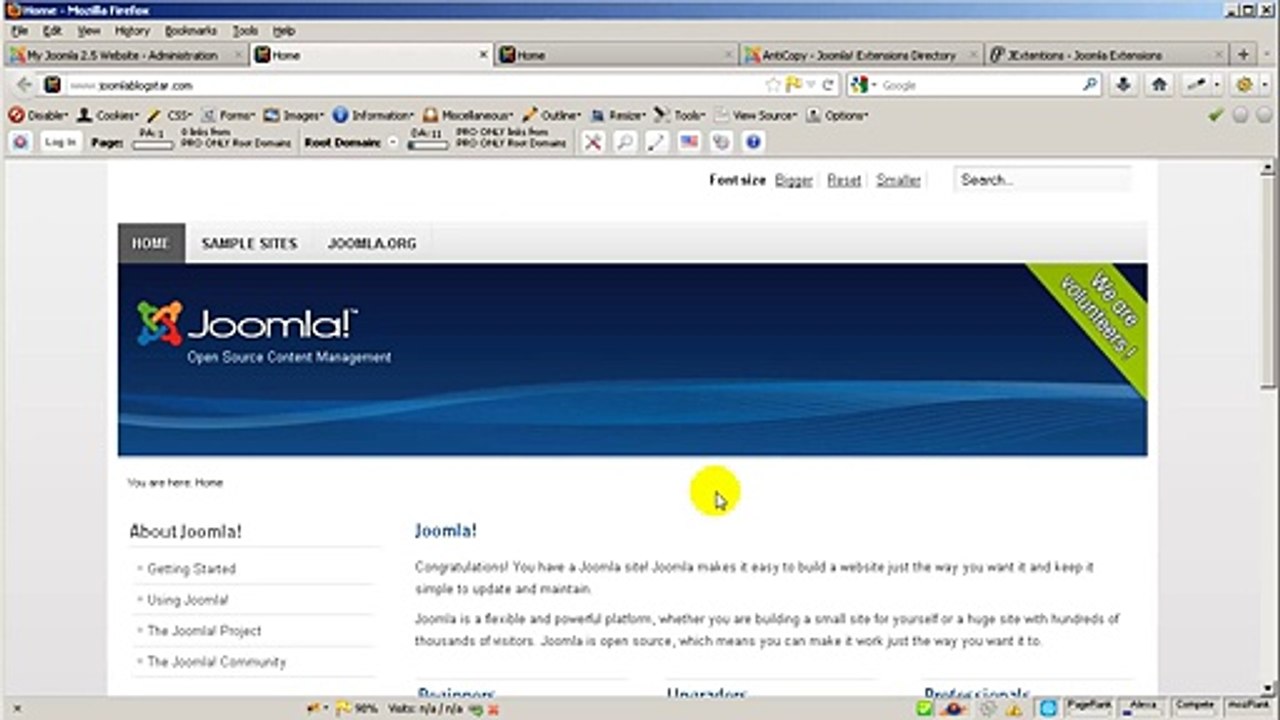This screenshot has height=720, width=1280.
Task: Open the Outline dropdown menu
Action: 551,115
